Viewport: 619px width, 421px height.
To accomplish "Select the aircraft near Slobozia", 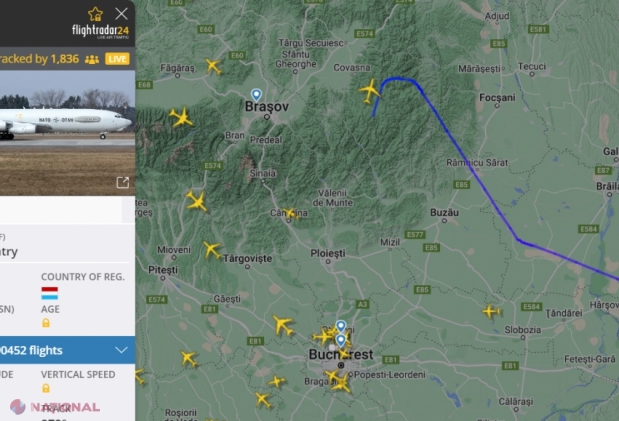I will coord(491,311).
